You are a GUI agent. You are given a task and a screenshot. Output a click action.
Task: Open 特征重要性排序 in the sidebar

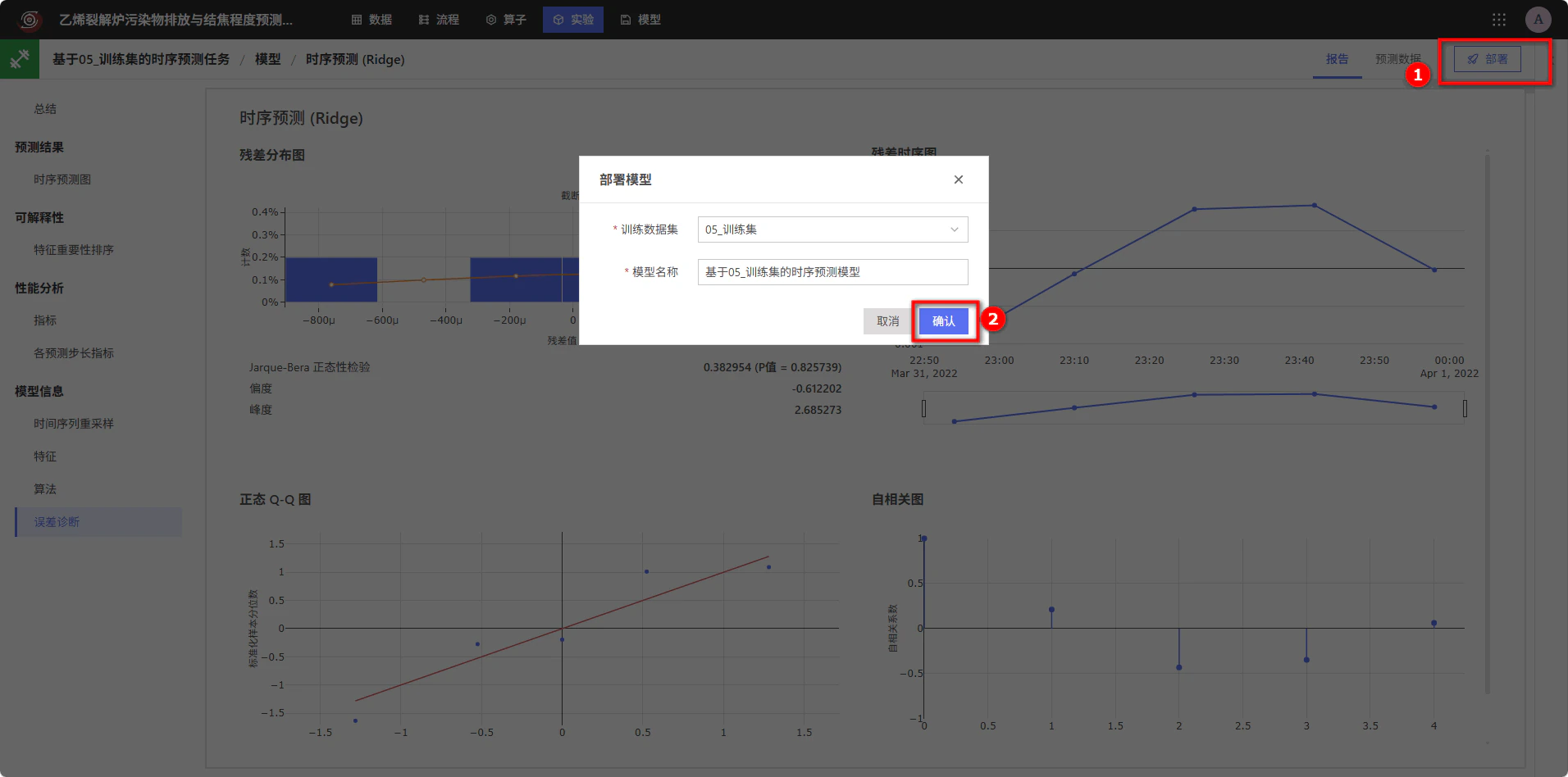click(74, 250)
